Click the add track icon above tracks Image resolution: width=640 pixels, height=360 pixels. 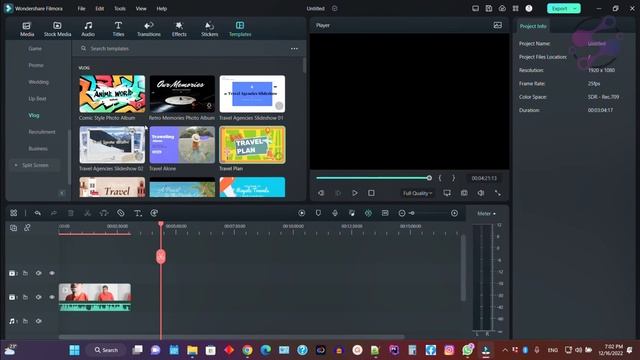click(x=13, y=228)
